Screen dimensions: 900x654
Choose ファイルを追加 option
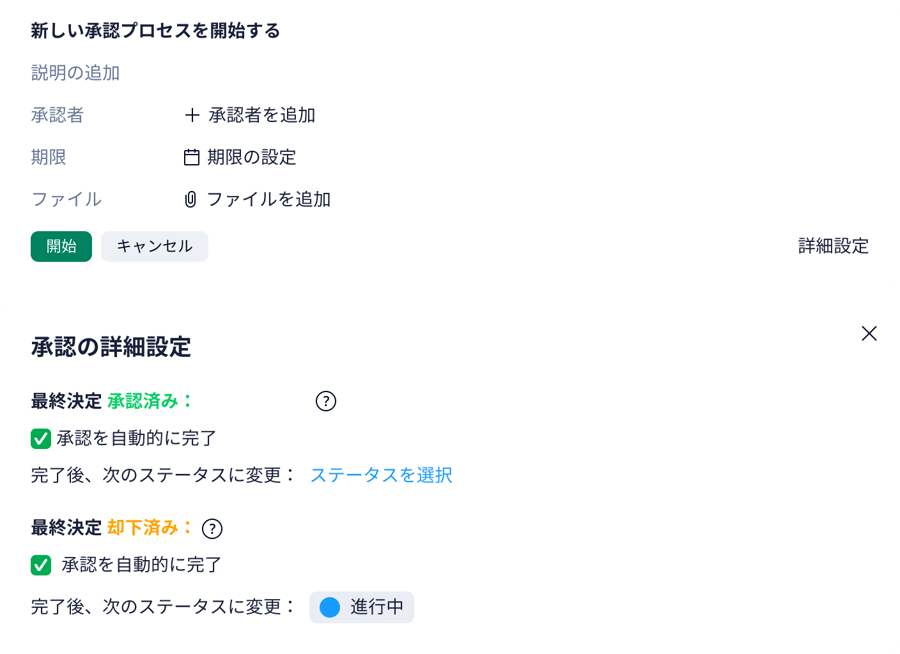coord(269,200)
